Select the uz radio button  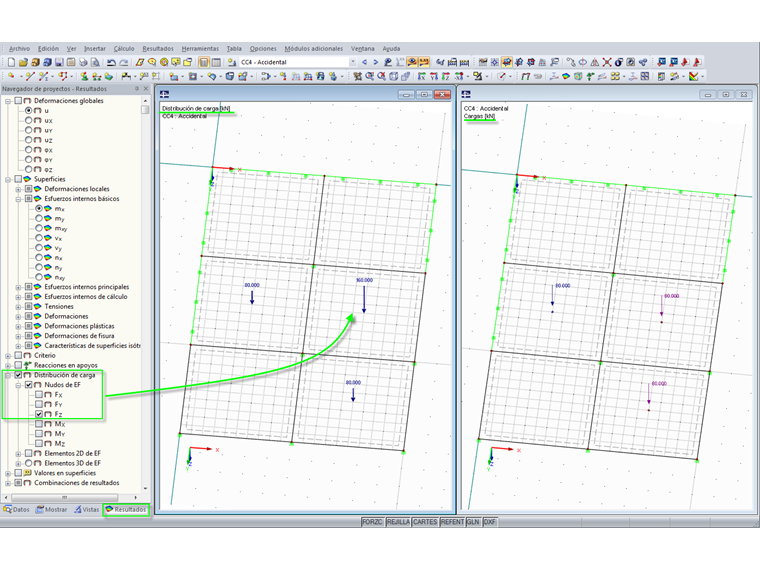[29, 140]
